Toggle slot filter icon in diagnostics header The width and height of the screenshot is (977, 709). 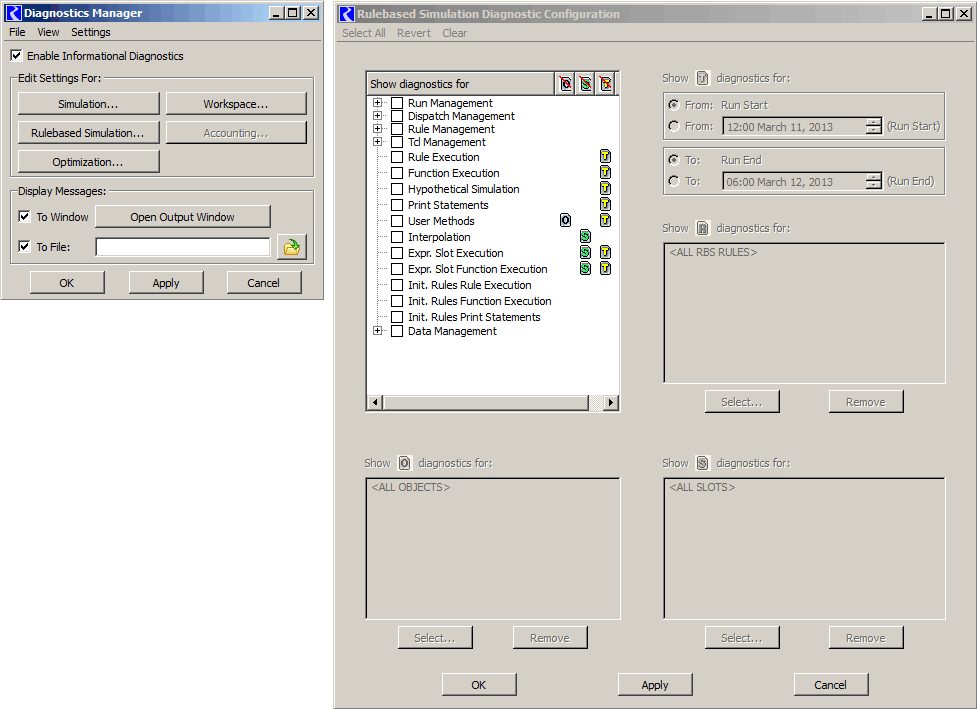pos(585,83)
